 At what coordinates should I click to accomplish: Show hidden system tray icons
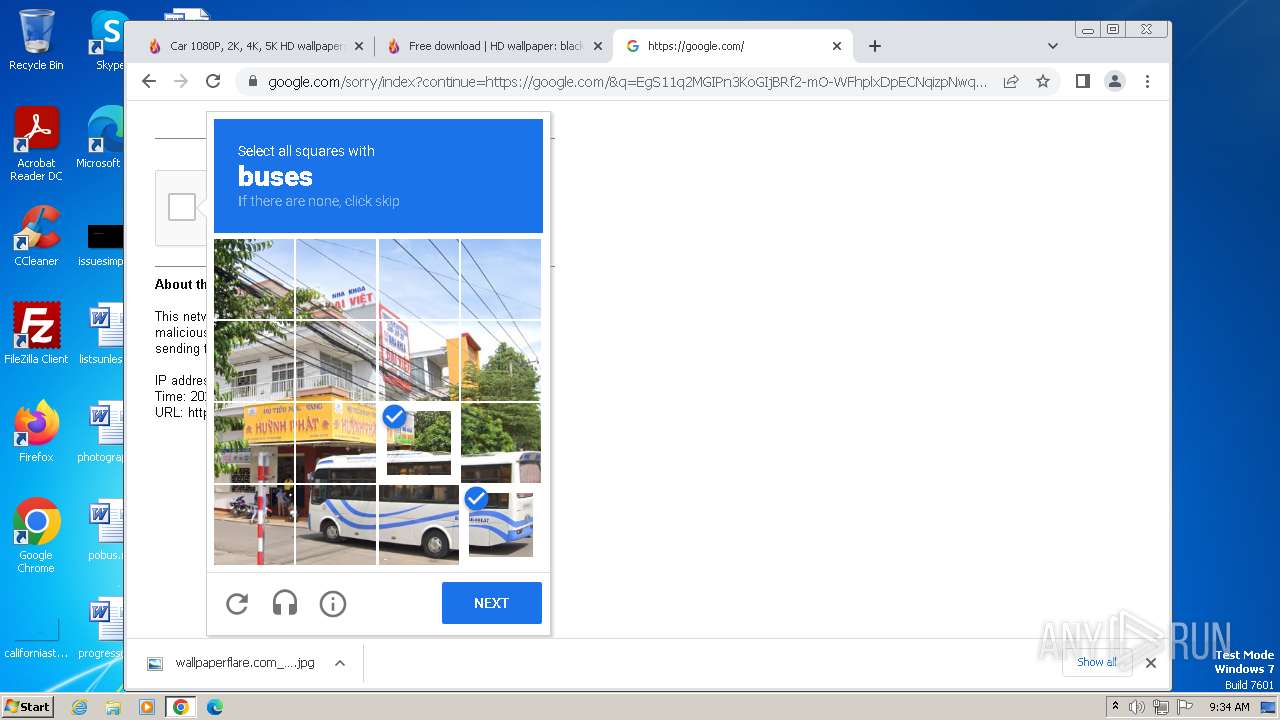tap(1115, 707)
